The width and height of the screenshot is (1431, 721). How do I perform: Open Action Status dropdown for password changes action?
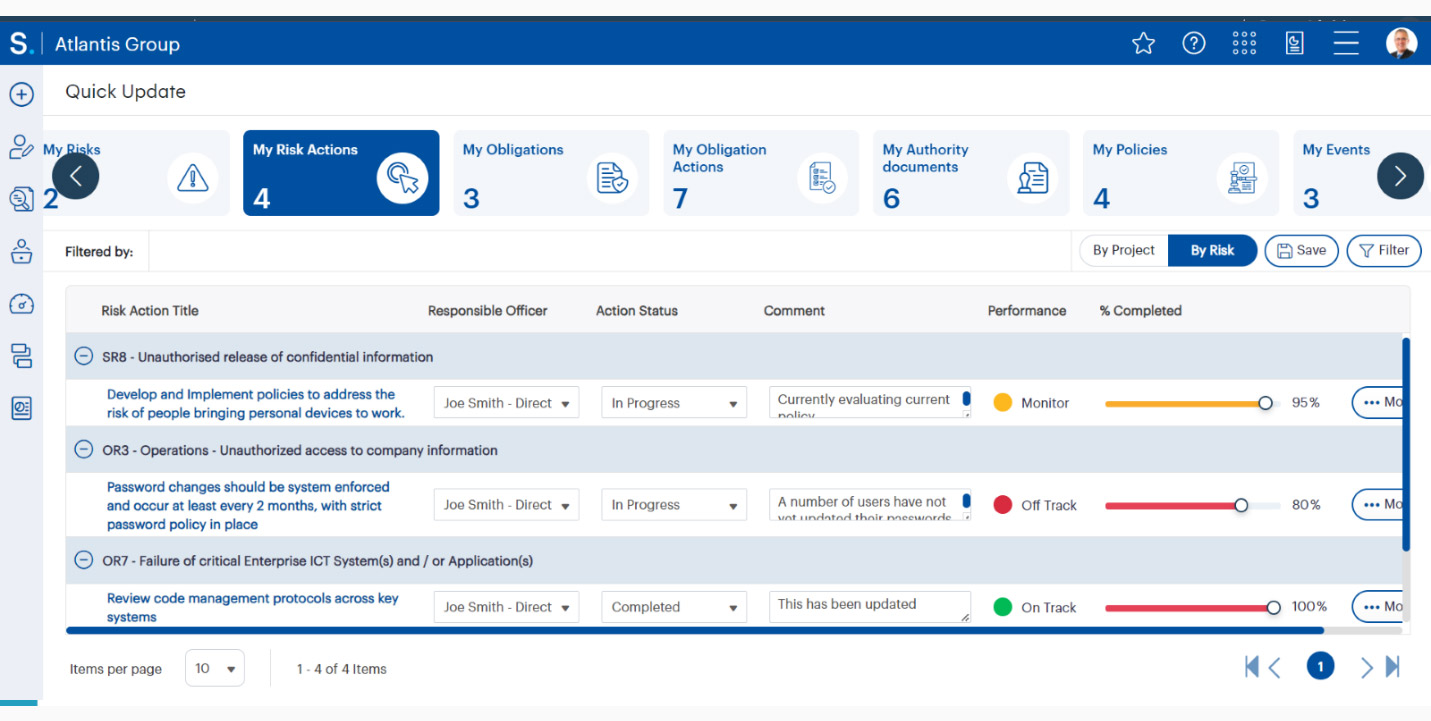coord(674,505)
